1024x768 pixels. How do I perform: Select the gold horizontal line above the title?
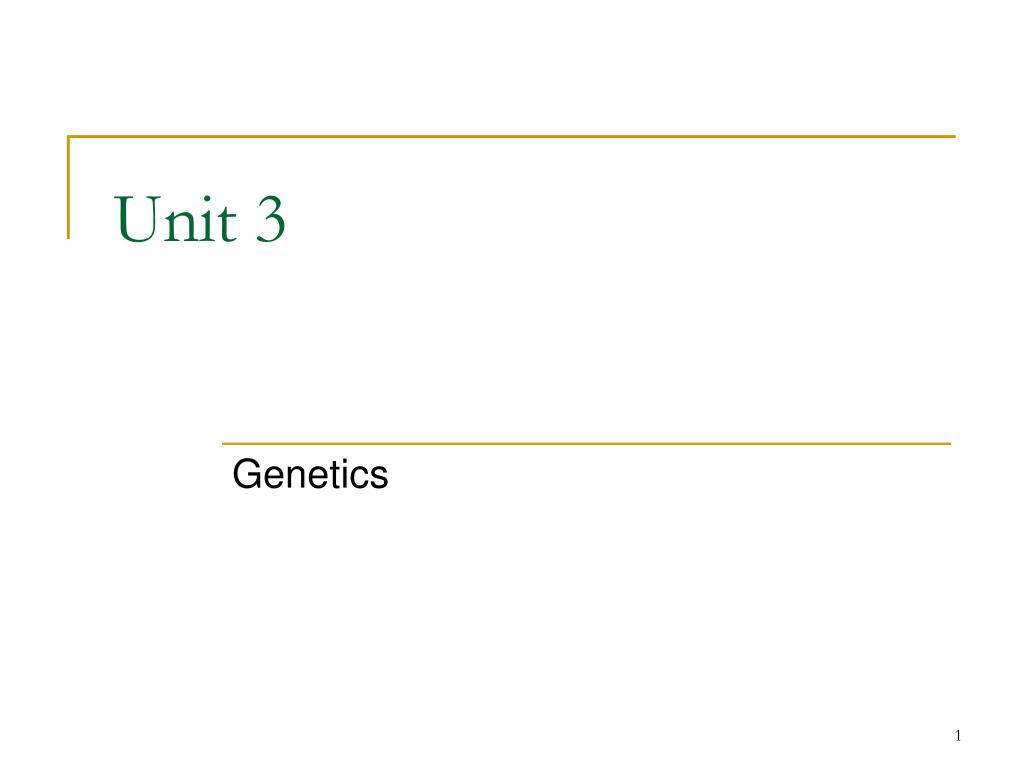tap(511, 136)
